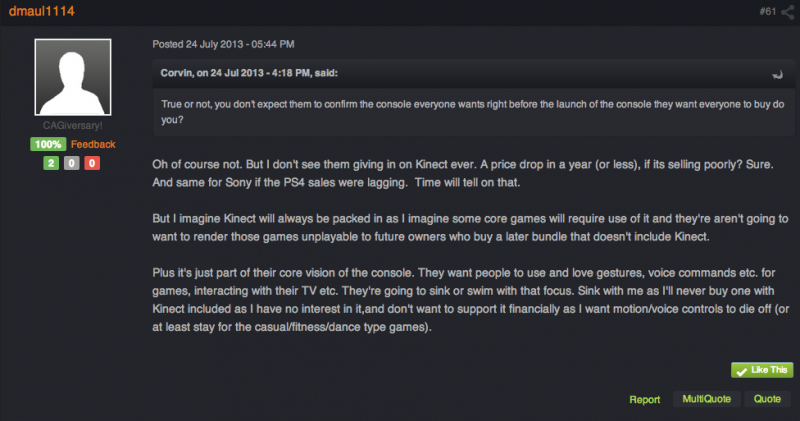Open dmaul1114 username profile link
Image resolution: width=800 pixels, height=421 pixels.
(42, 11)
